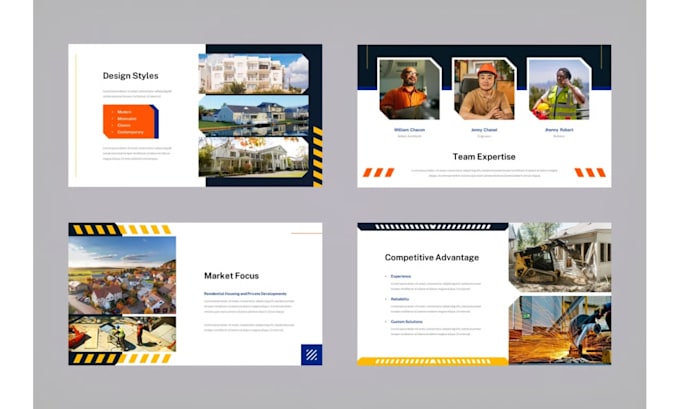The image size is (680, 409).
Task: Click the 'Market Focus' heading
Action: [231, 275]
